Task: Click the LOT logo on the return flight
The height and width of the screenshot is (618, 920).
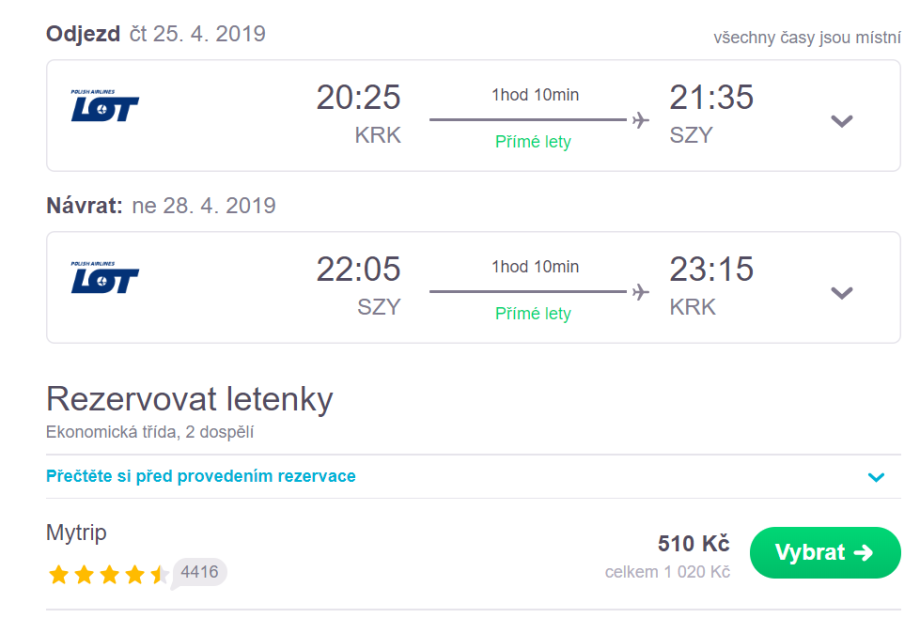Action: [x=104, y=278]
